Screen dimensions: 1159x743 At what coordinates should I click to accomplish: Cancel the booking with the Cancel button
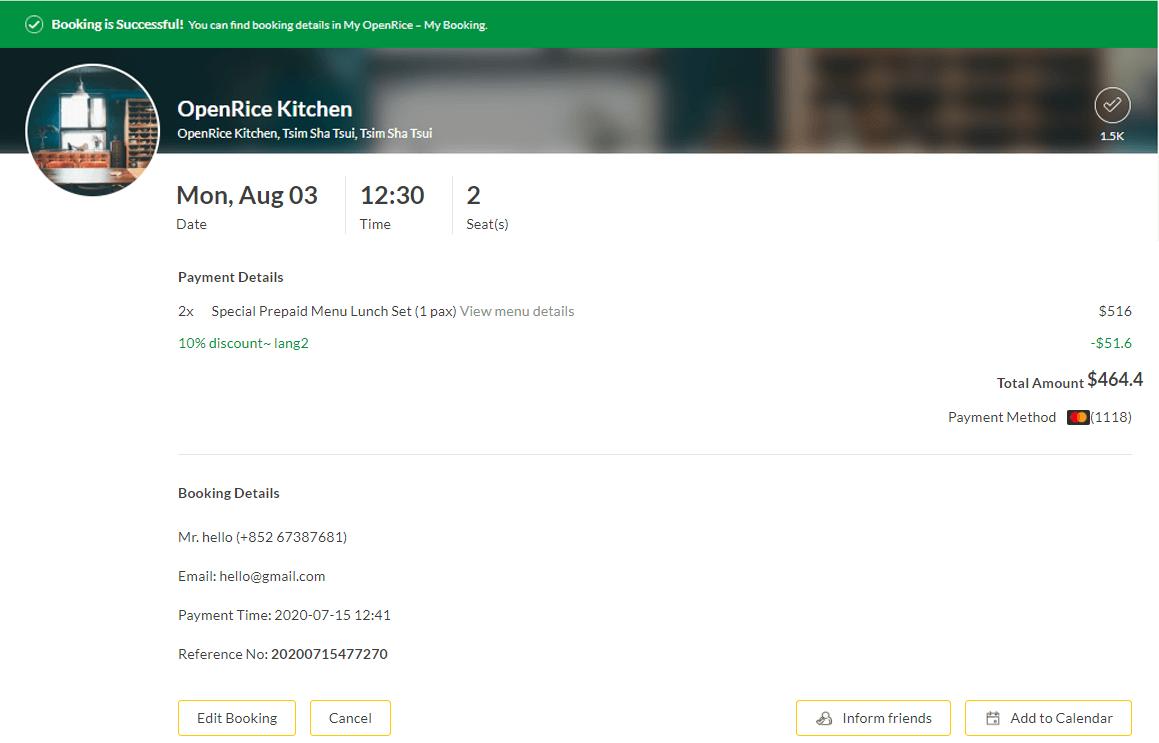(350, 718)
